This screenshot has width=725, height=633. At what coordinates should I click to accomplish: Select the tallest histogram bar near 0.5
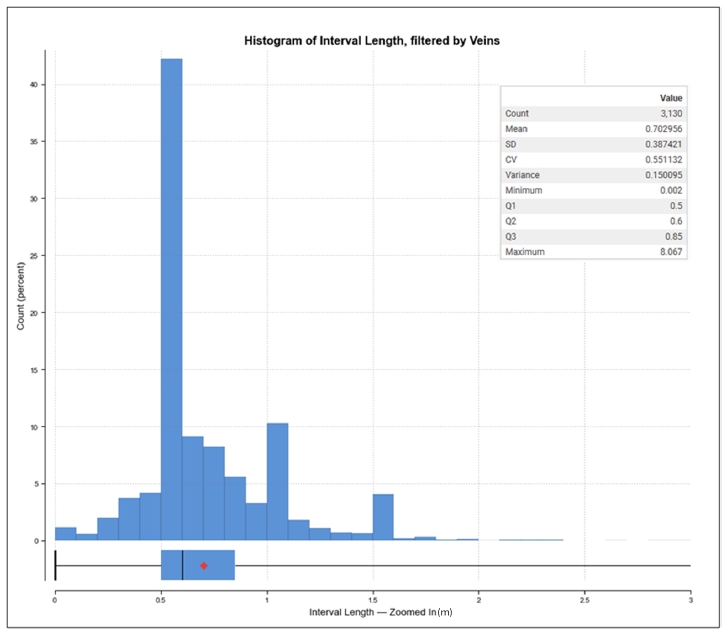point(172,300)
